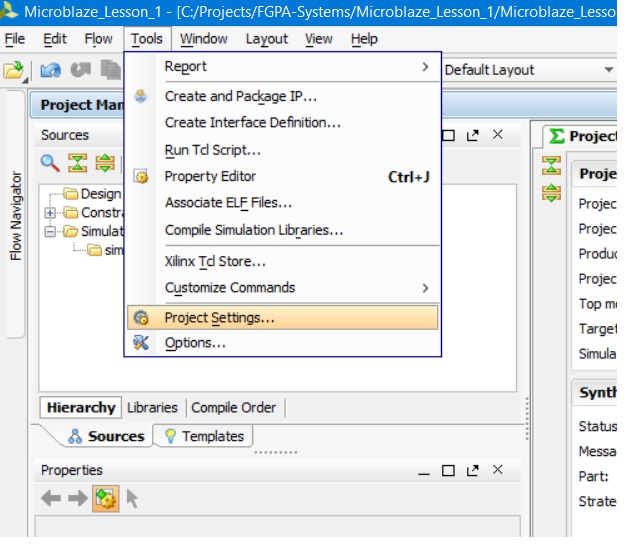Select the Libraries view tab
Viewport: 628px width, 546px height.
152,407
